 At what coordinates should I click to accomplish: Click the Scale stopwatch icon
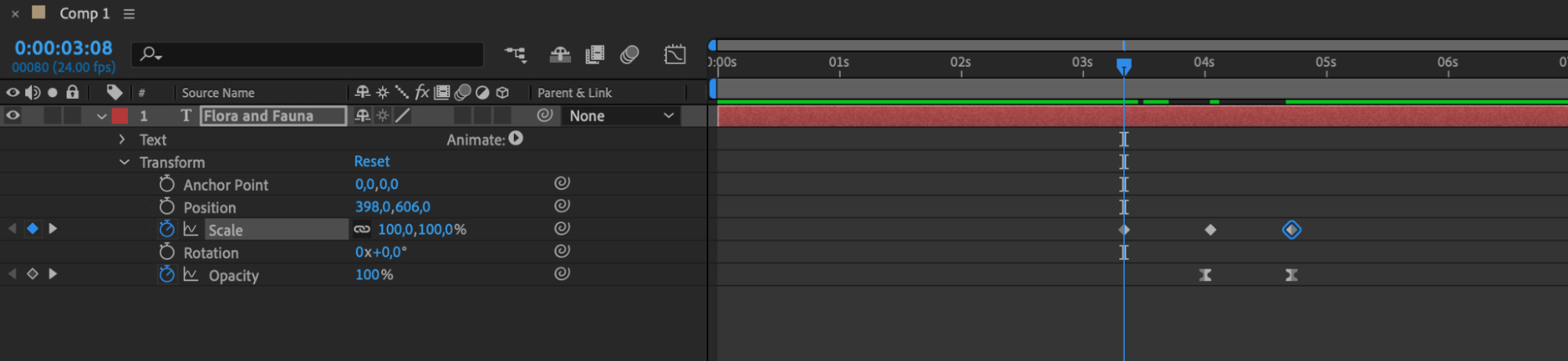(x=166, y=229)
